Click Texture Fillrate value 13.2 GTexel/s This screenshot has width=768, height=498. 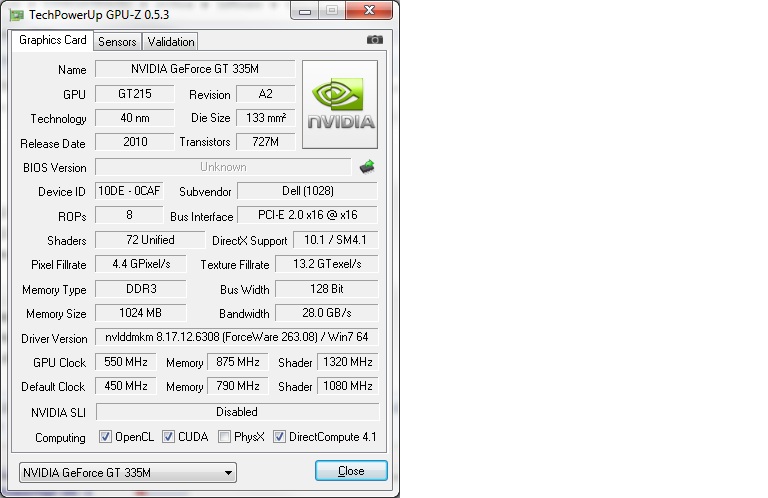(x=327, y=264)
